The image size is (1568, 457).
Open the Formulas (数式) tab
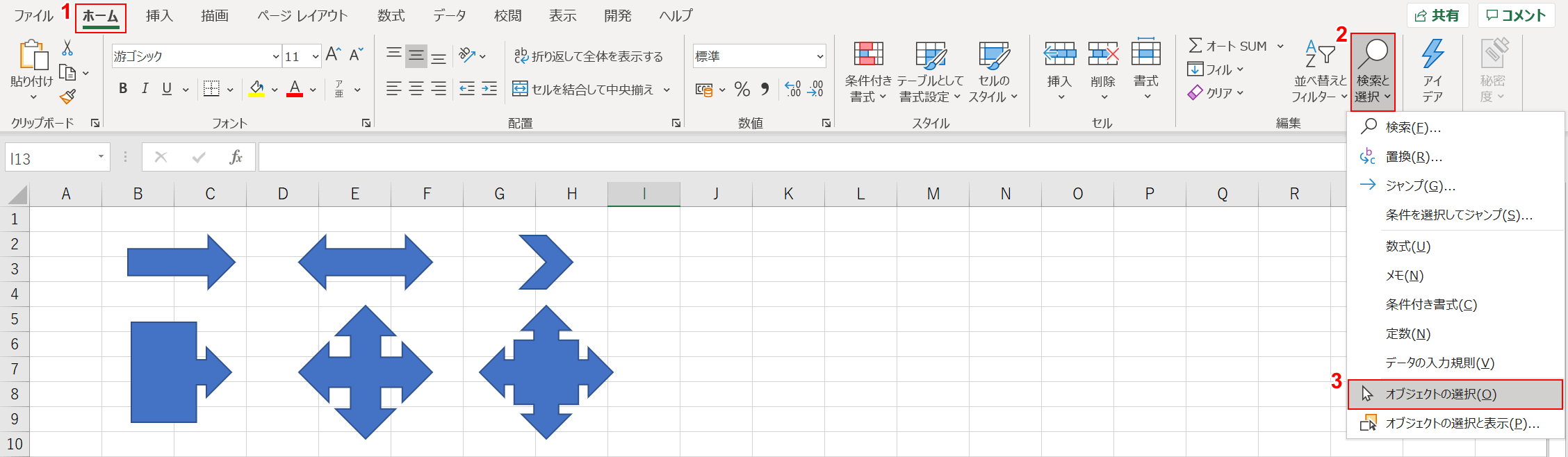pos(391,16)
